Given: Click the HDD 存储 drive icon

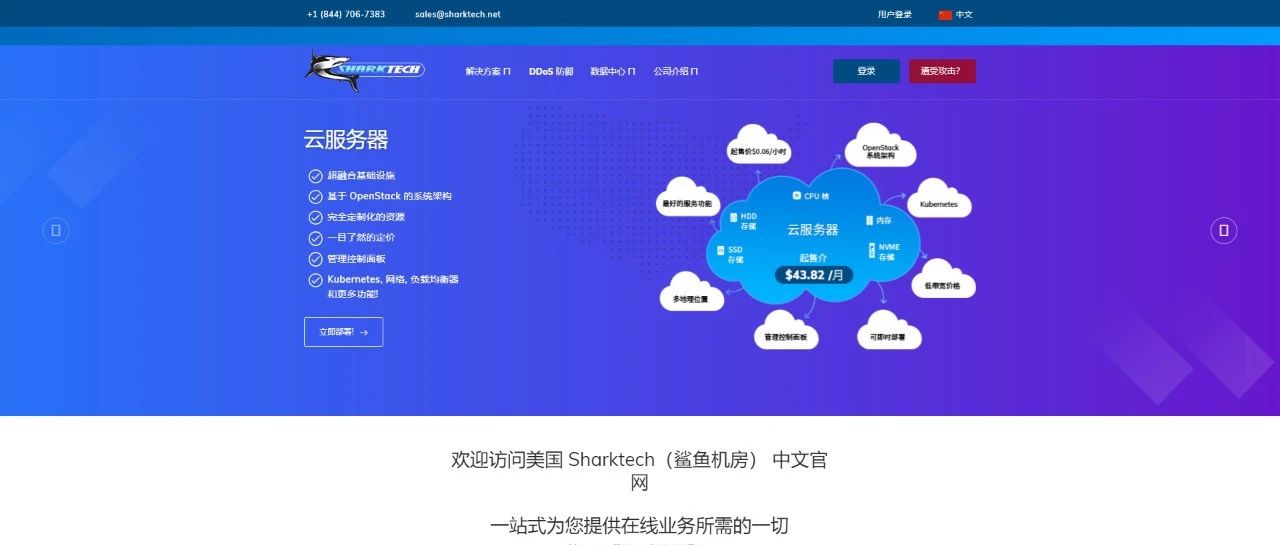Looking at the screenshot, I should click(x=734, y=217).
